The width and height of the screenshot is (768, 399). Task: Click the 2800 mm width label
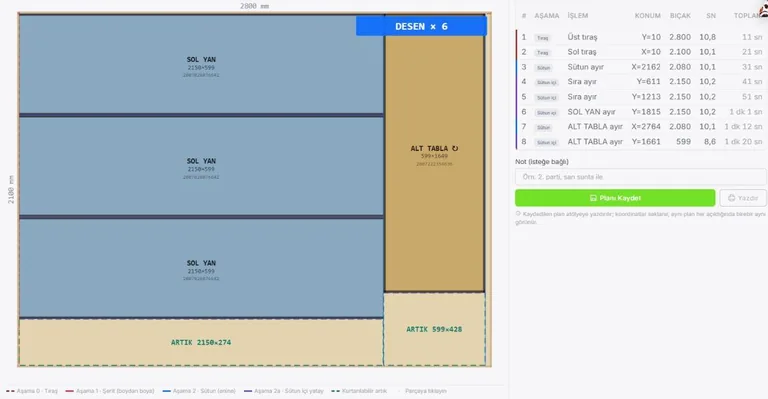(x=254, y=6)
